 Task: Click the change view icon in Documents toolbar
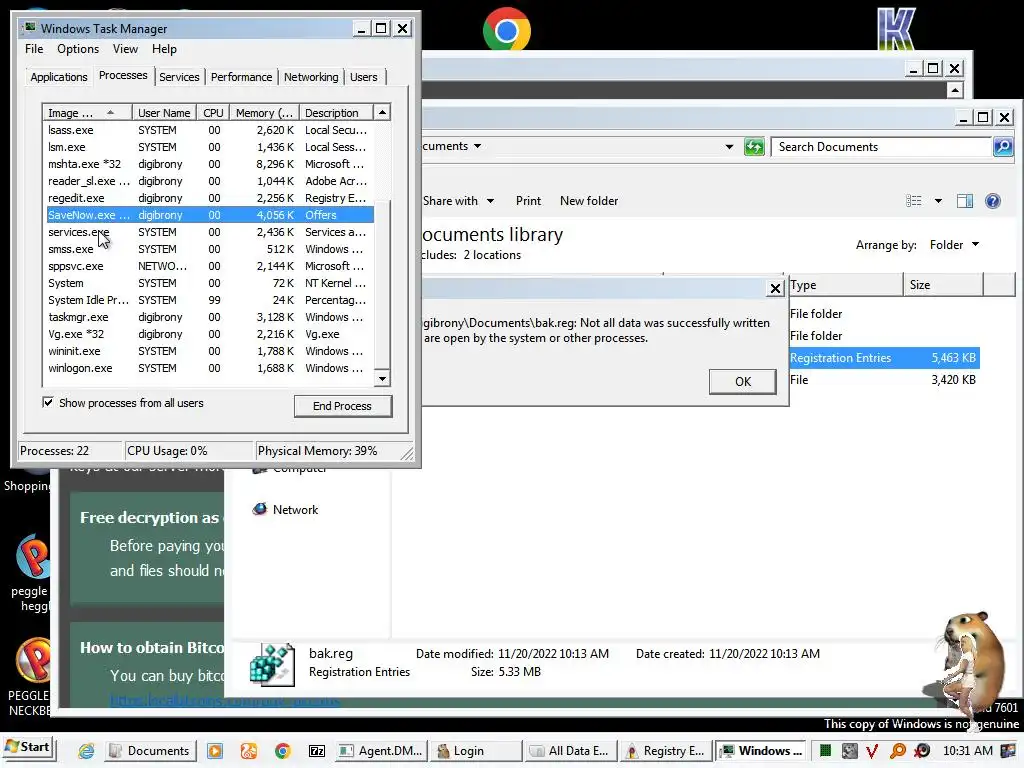coord(914,200)
